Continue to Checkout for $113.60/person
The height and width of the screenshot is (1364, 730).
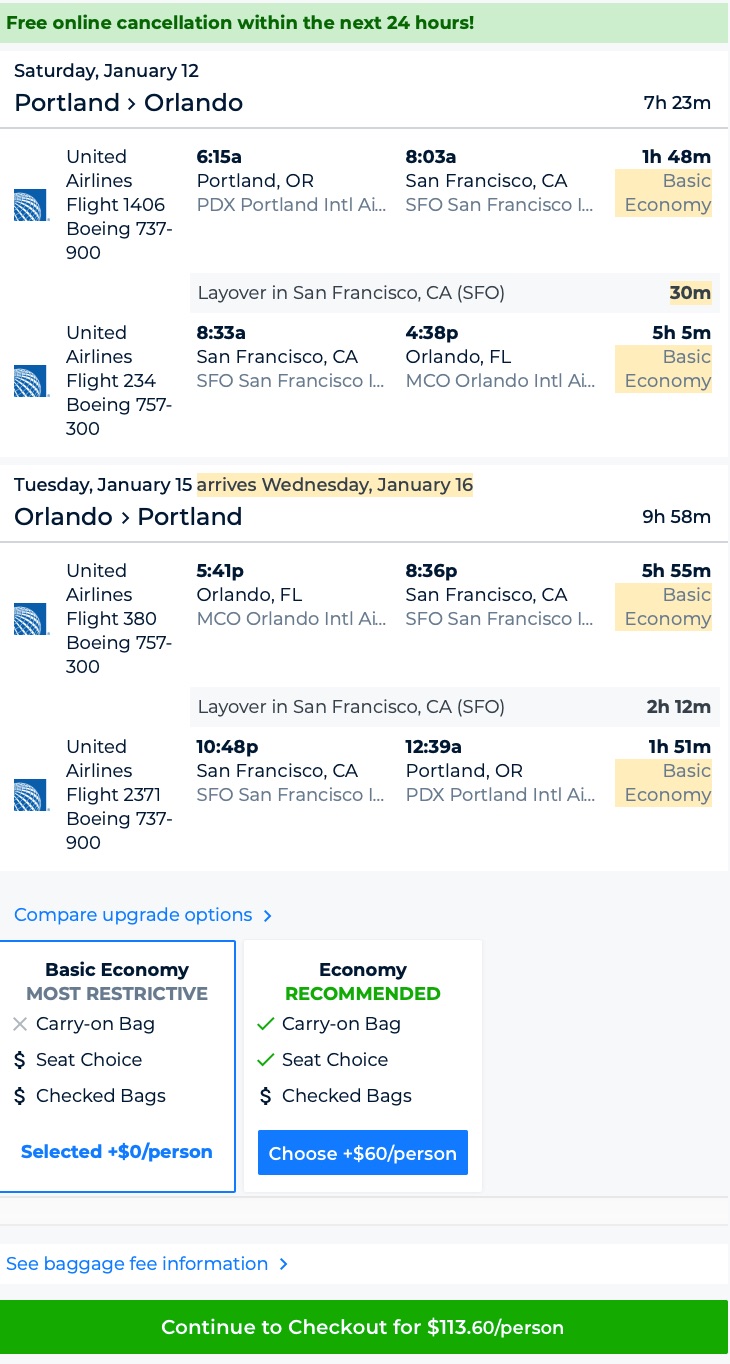coord(363,1327)
